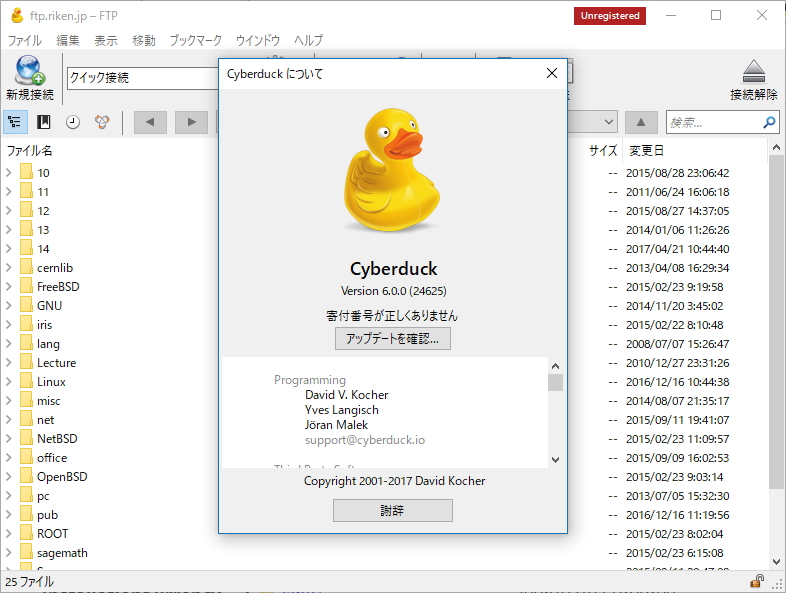The width and height of the screenshot is (786, 593).
Task: Click the Disconnect (接続解除) eject icon
Action: point(753,72)
